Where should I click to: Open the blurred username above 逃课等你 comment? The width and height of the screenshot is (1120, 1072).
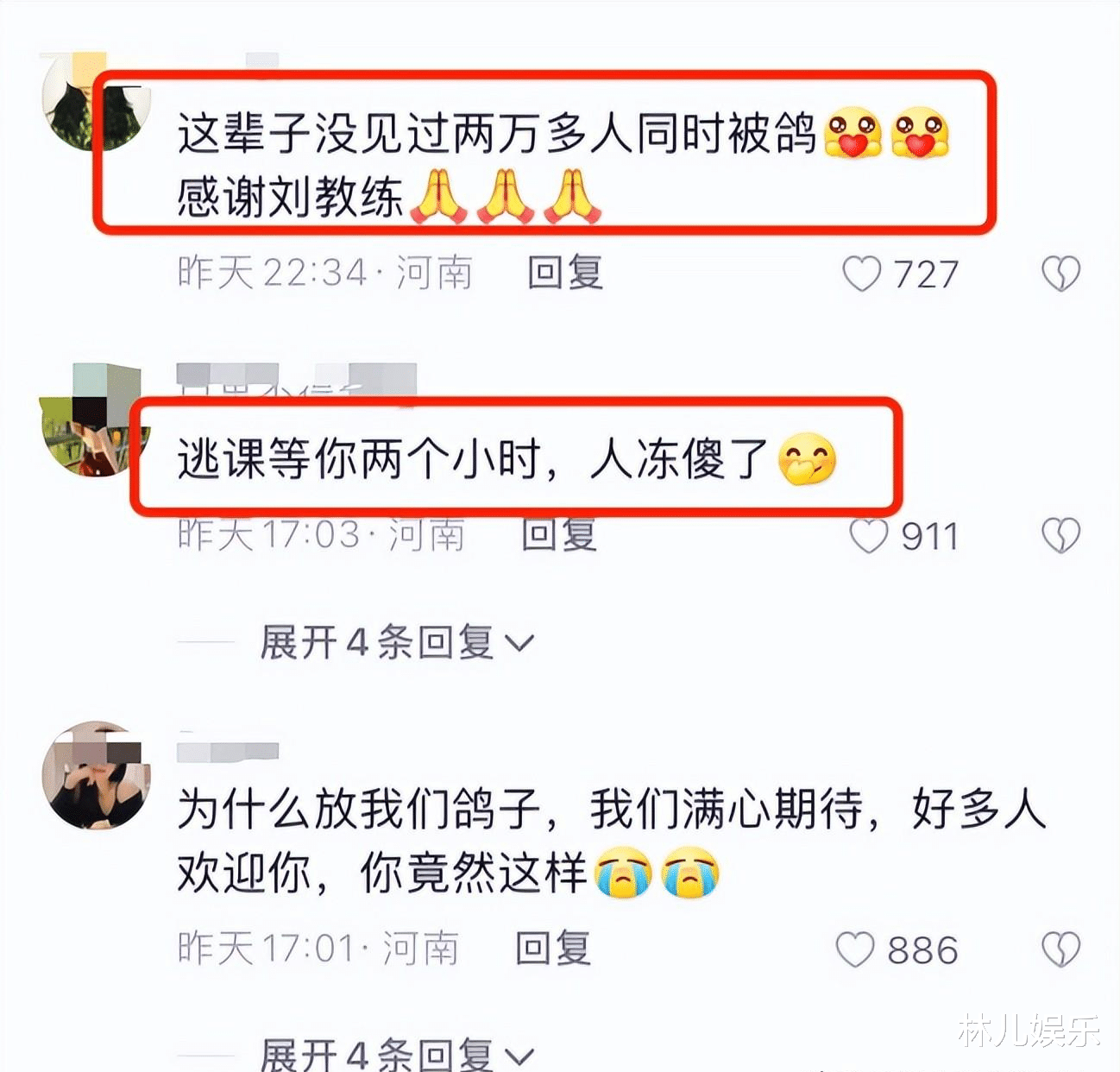(x=296, y=382)
